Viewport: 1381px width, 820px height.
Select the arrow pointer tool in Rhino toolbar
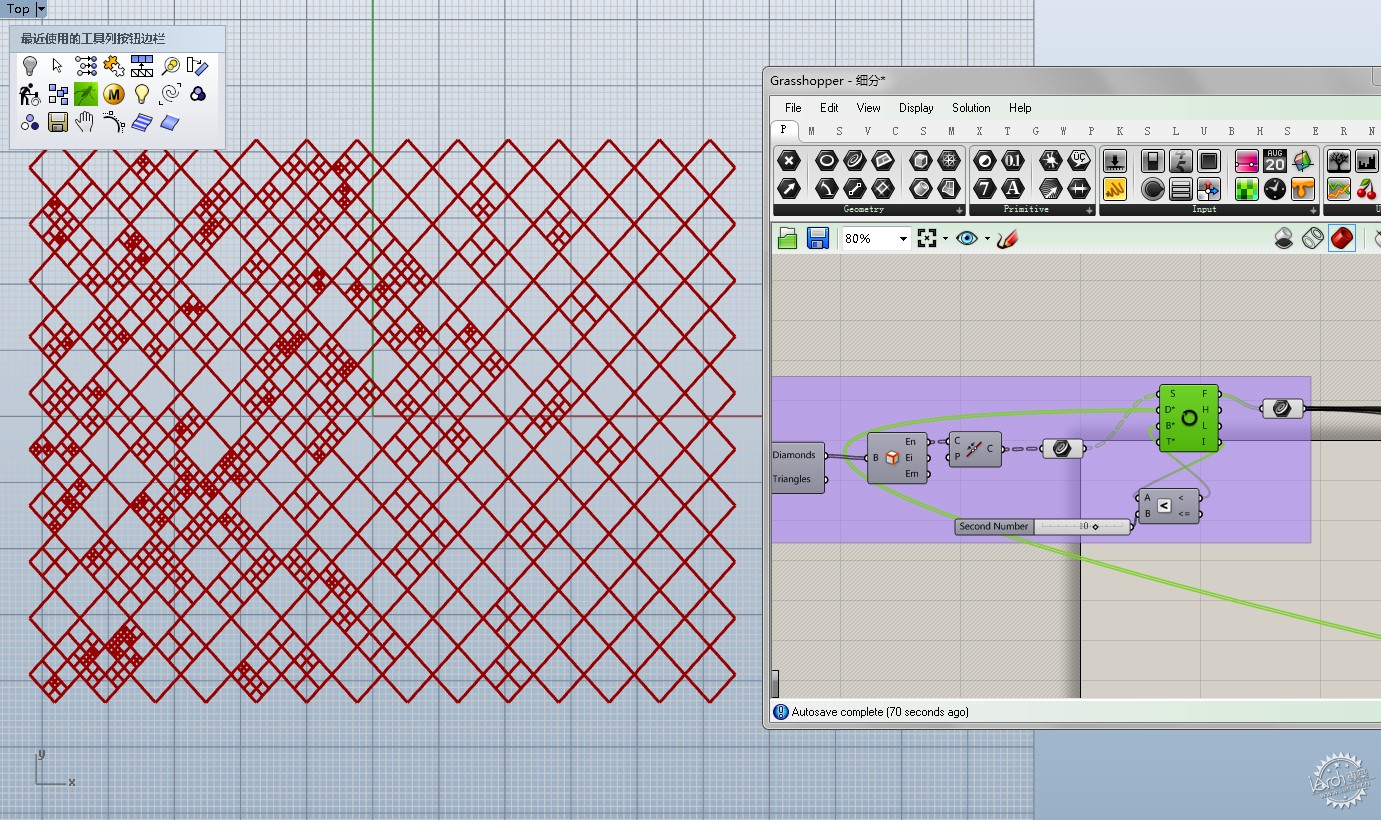(x=58, y=66)
